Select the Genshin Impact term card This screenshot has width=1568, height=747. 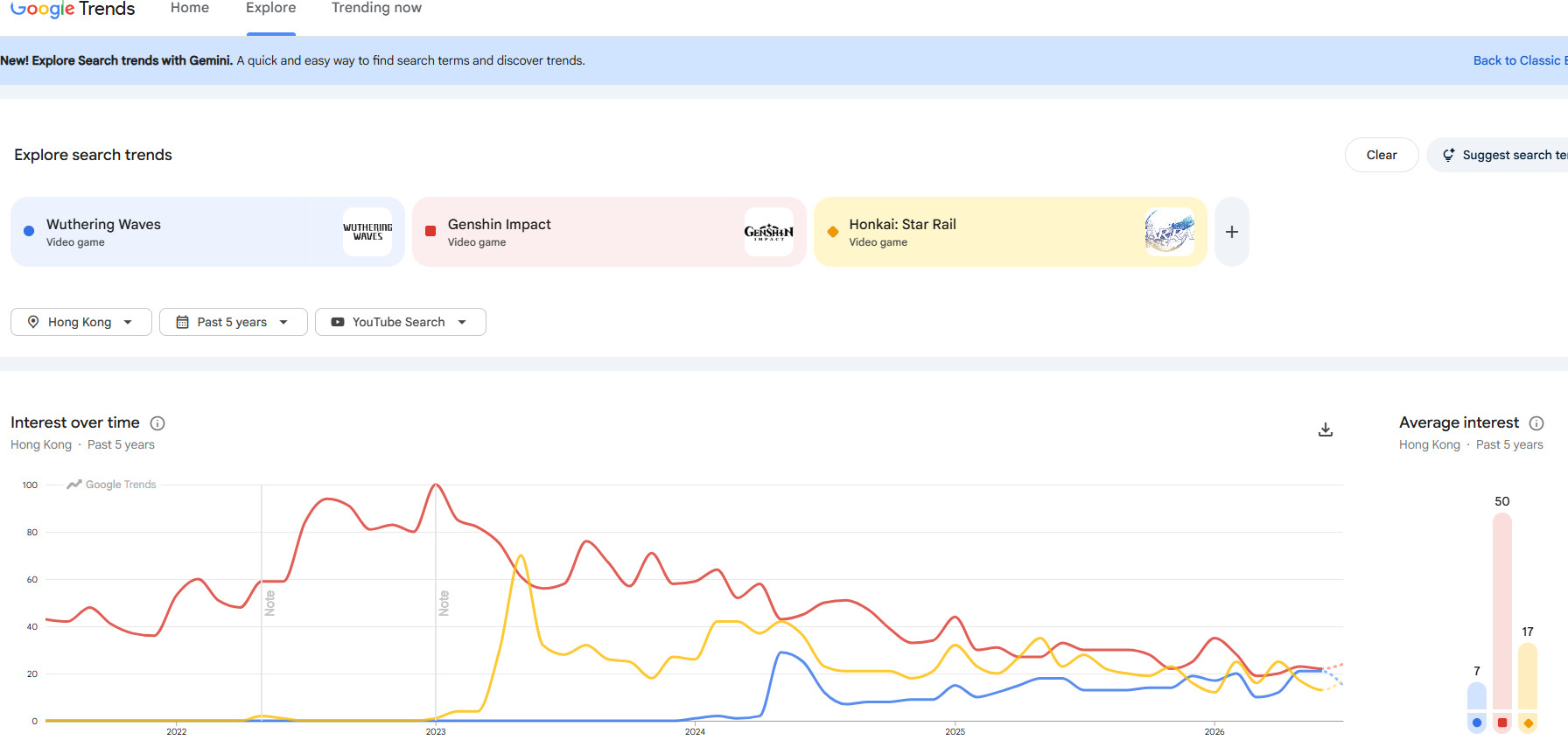(609, 232)
